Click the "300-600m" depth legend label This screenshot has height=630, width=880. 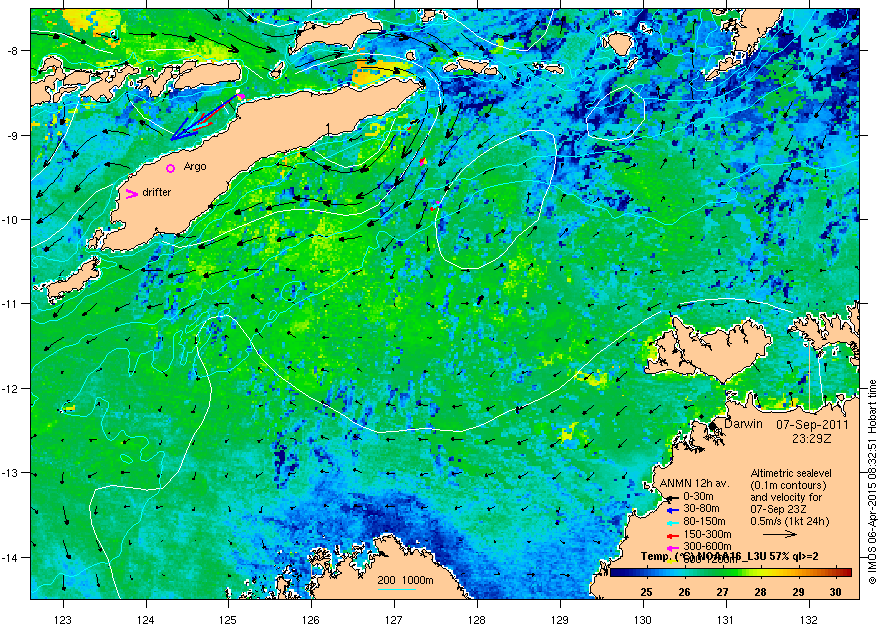(x=708, y=546)
